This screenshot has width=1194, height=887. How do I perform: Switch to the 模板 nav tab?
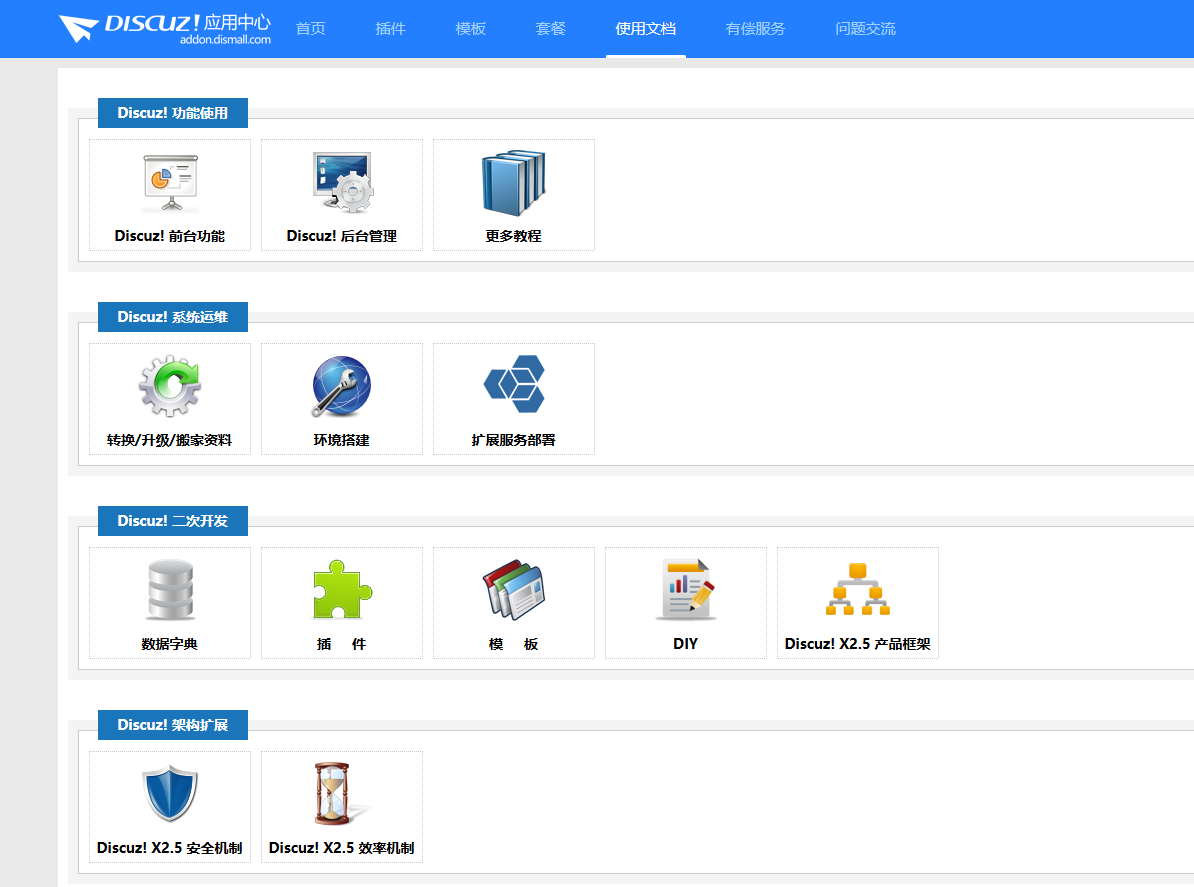click(x=471, y=29)
